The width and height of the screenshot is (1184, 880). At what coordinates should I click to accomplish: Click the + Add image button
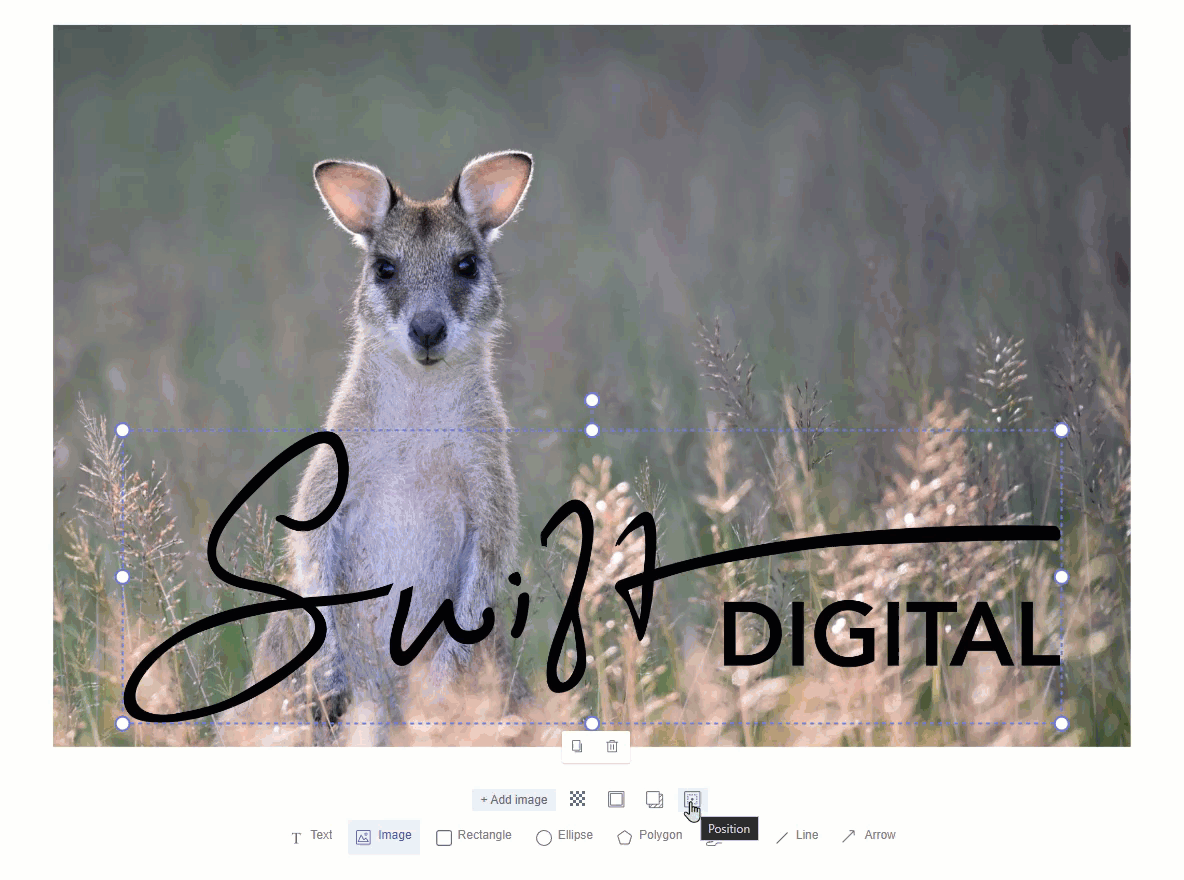(514, 800)
